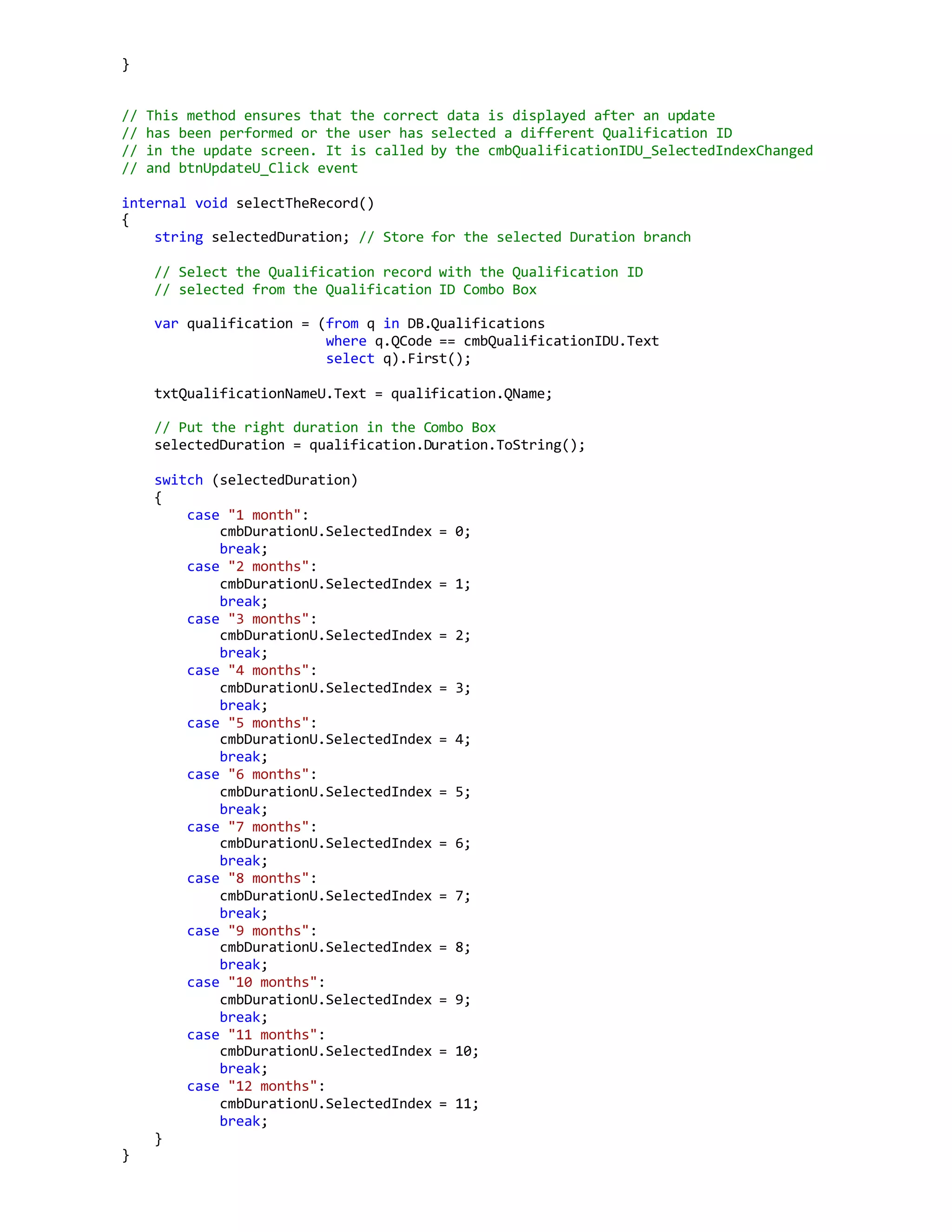Click the line case "12 months":

tap(256, 1086)
